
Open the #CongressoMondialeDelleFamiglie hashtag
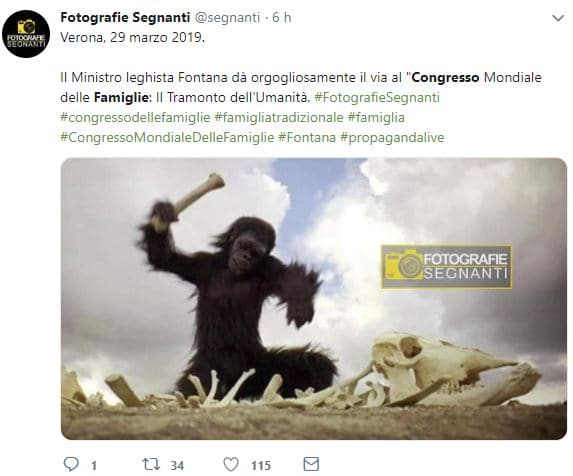(x=167, y=138)
